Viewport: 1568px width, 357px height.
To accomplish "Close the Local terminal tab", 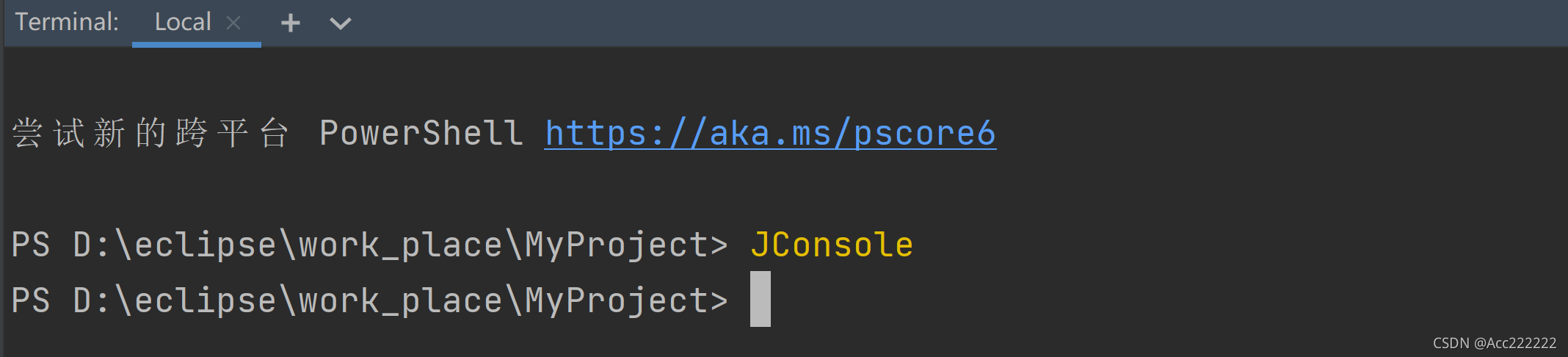I will click(x=233, y=23).
